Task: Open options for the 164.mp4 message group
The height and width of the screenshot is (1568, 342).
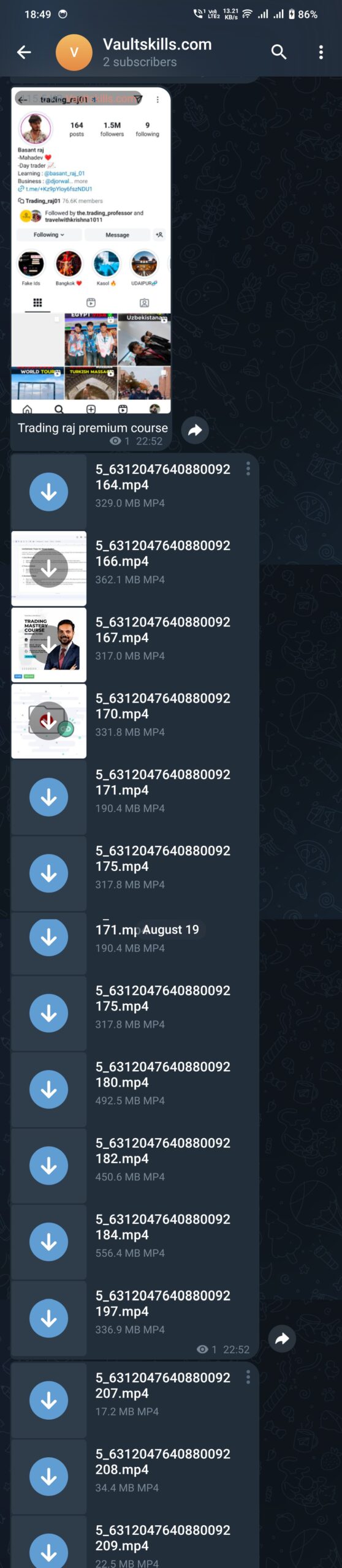Action: pyautogui.click(x=248, y=469)
